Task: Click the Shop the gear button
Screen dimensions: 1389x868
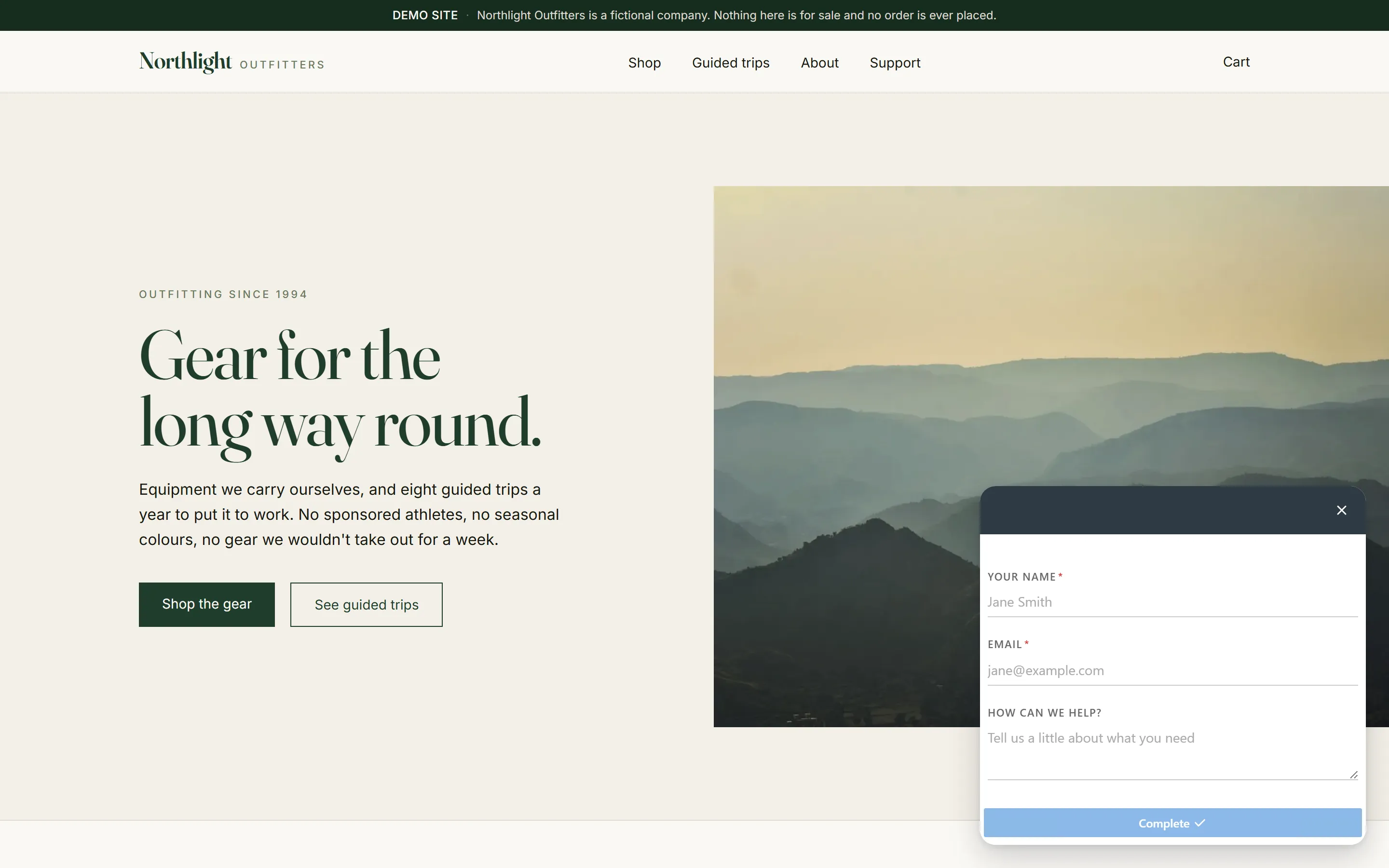Action: (x=206, y=605)
